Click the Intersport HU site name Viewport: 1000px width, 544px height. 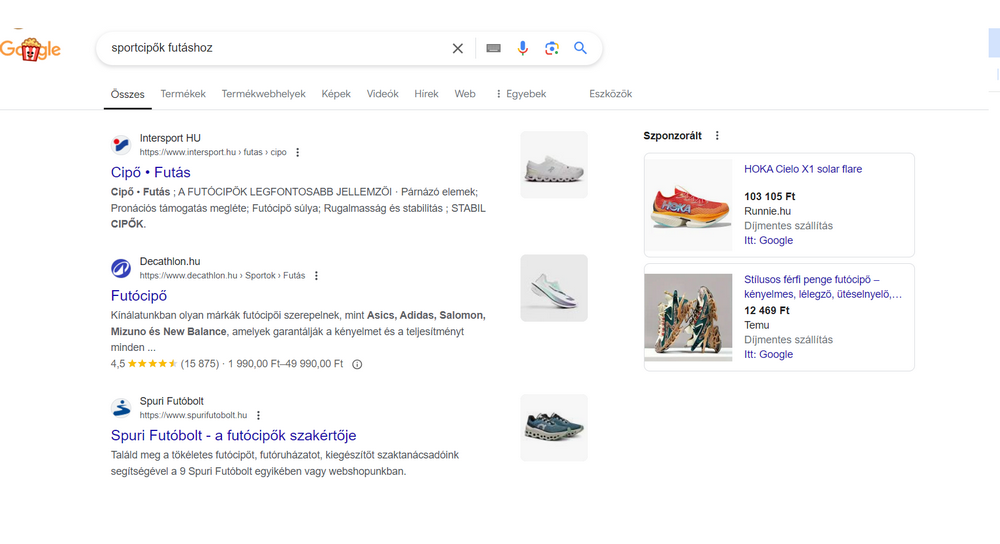[170, 138]
